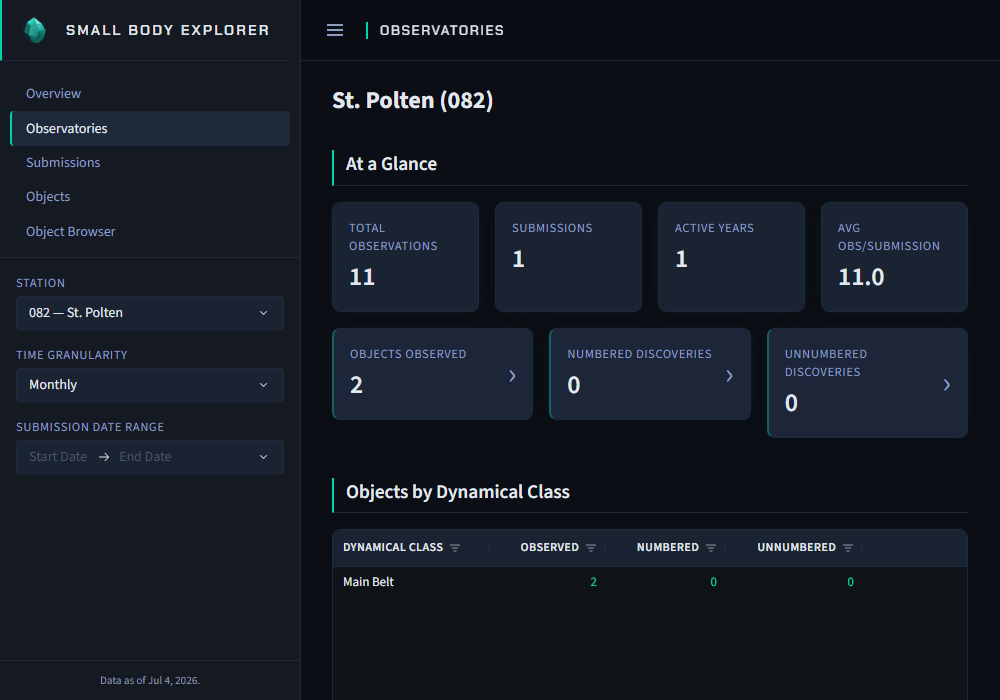Open filter icon on Dynamical Class column
The image size is (1000, 700).
pos(455,548)
